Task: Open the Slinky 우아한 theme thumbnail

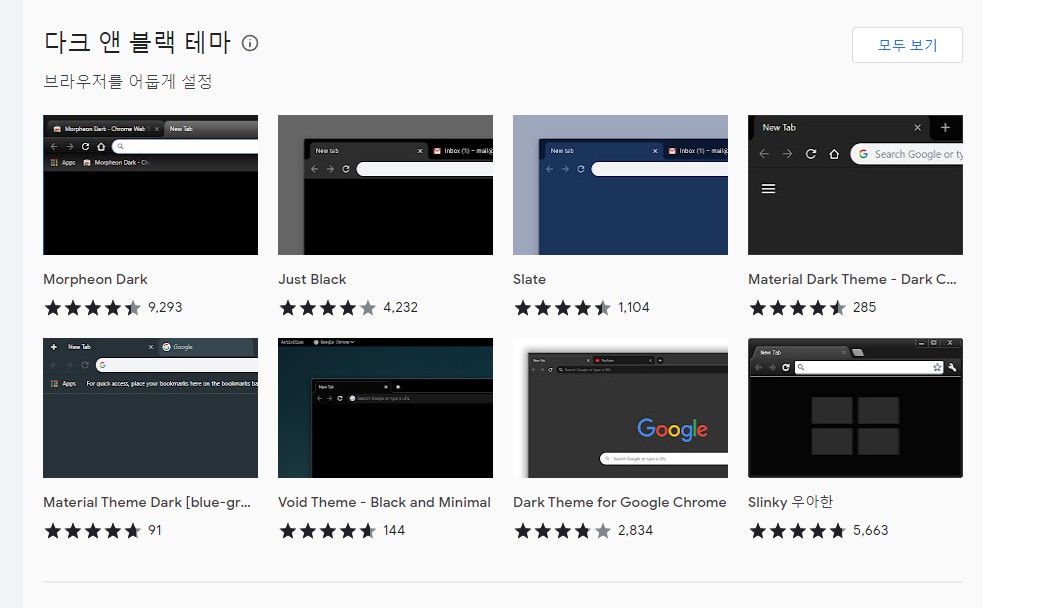Action: (855, 408)
